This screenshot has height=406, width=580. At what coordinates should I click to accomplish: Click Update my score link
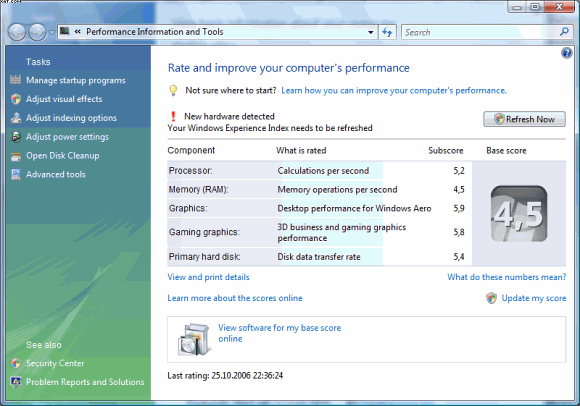(534, 298)
